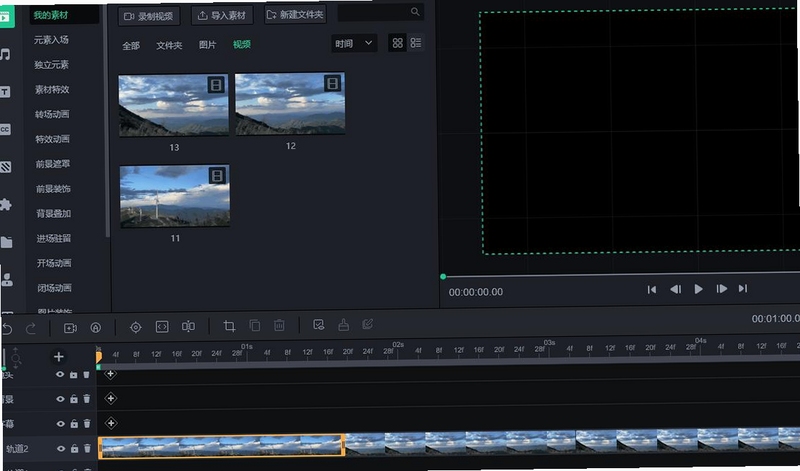This screenshot has height=471, width=800.
Task: Lock the 字幕 track
Action: [x=74, y=424]
